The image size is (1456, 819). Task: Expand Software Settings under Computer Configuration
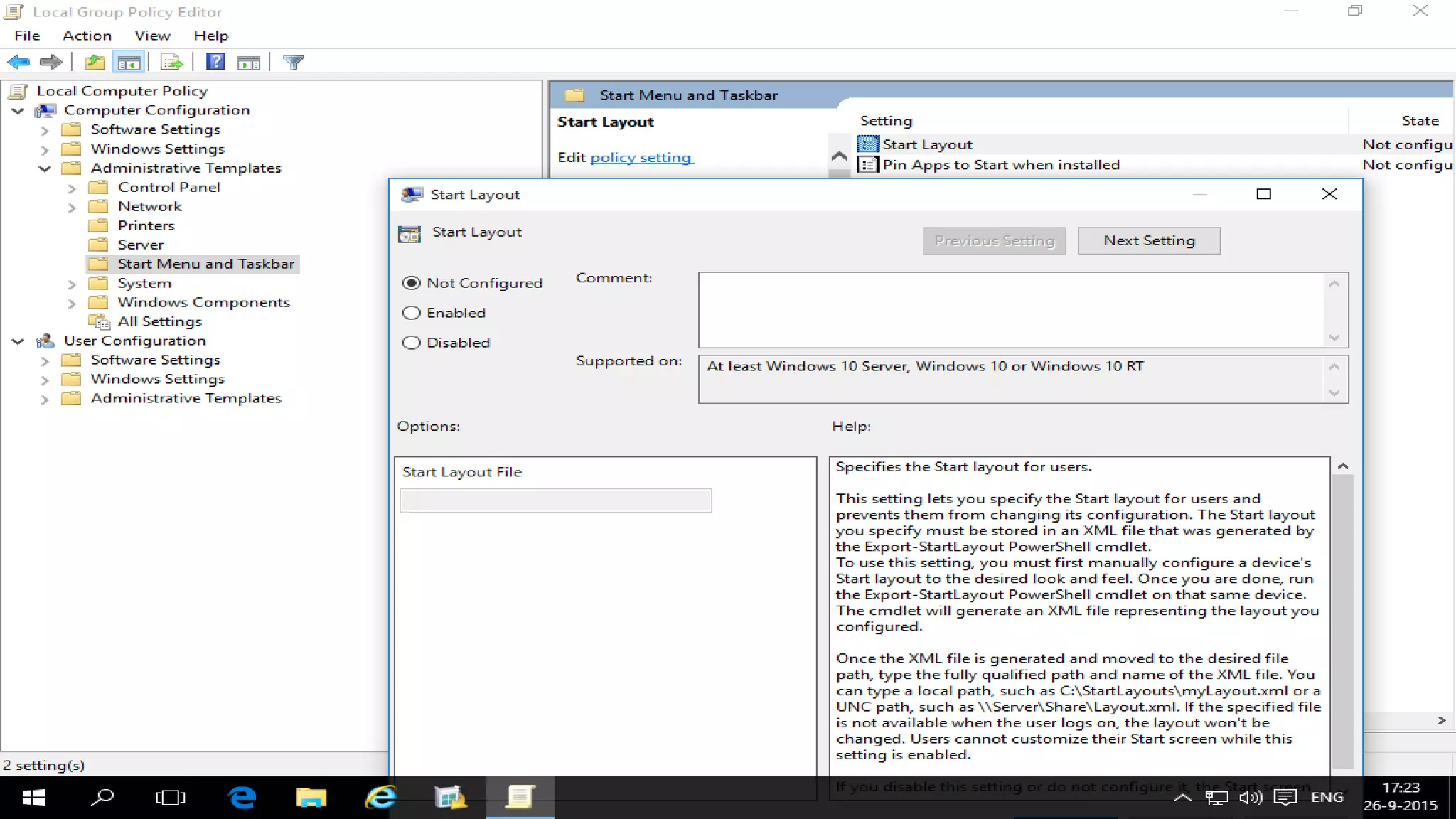point(45,130)
